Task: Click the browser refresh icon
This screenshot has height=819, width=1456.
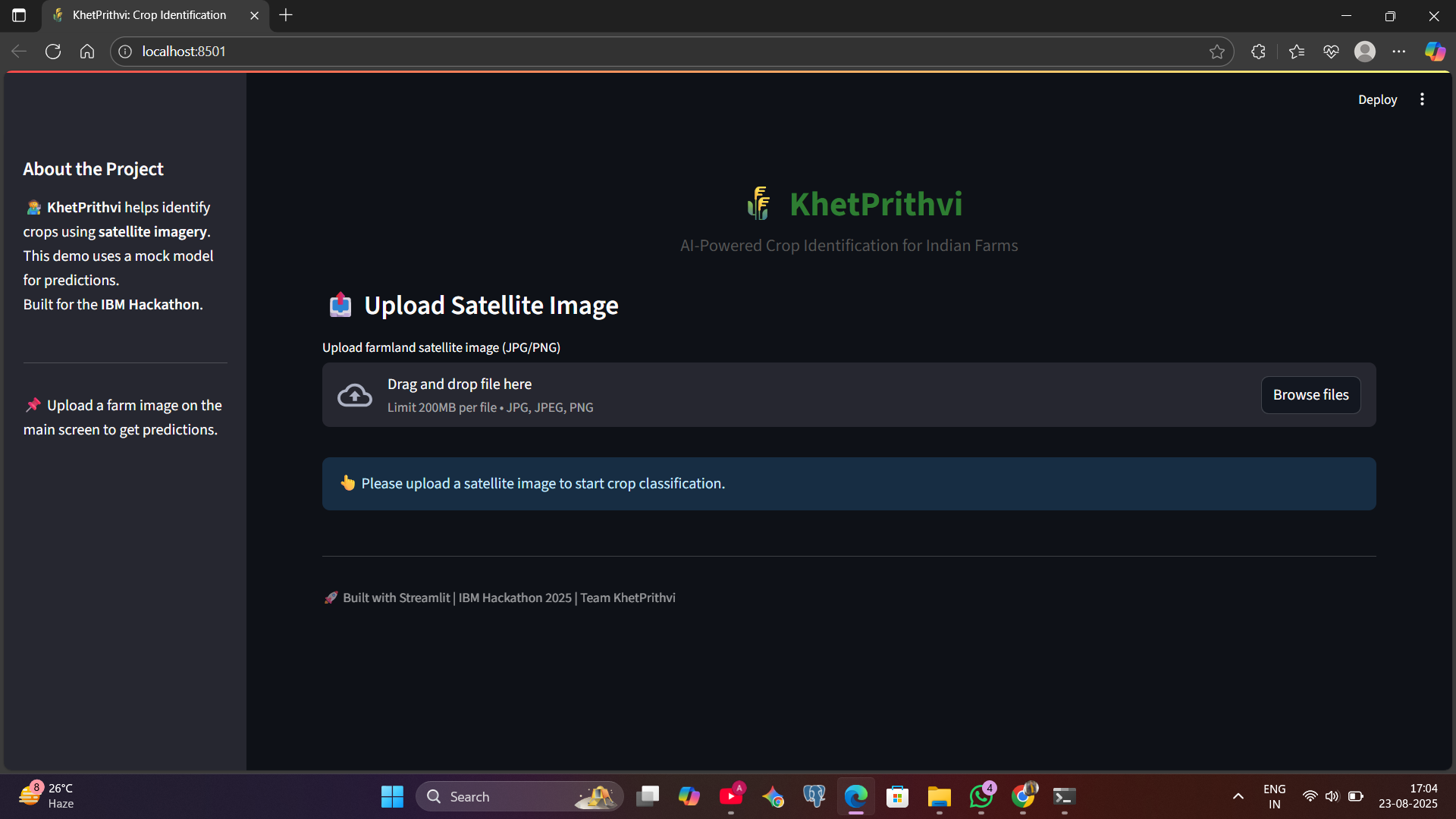Action: 53,52
